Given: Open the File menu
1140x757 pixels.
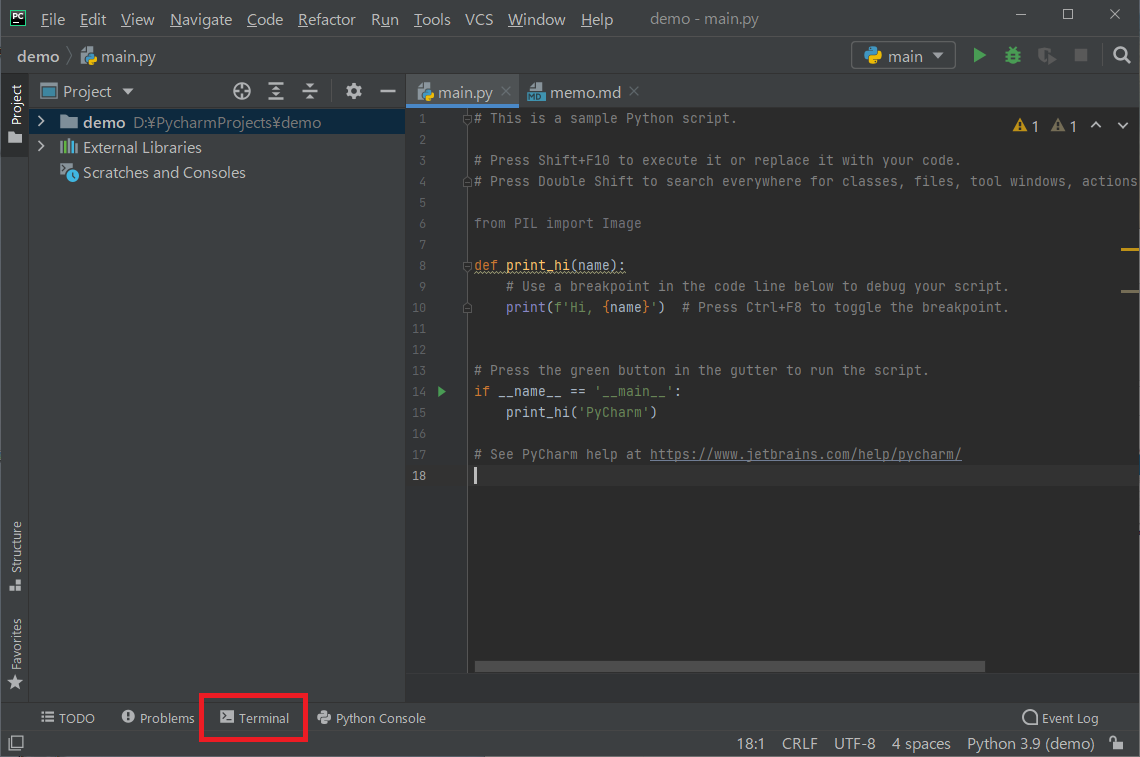Looking at the screenshot, I should pos(52,19).
